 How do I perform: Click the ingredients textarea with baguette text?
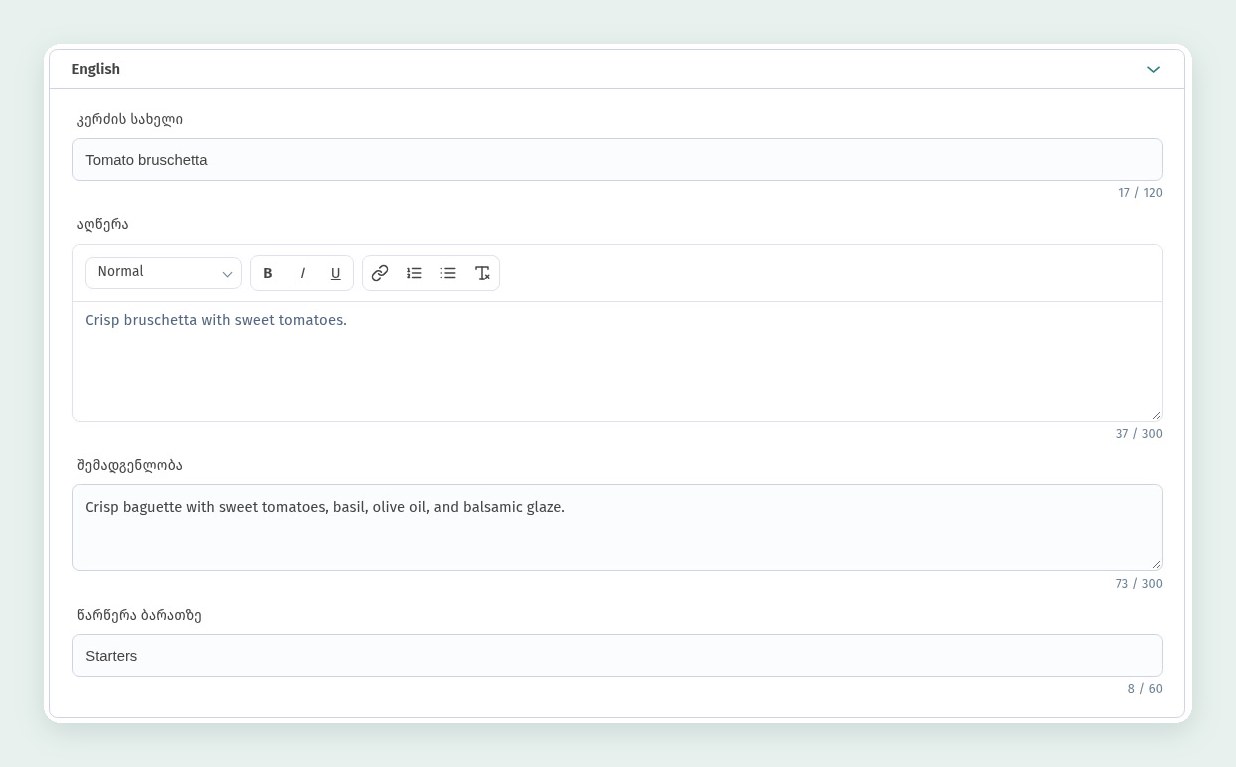pyautogui.click(x=617, y=527)
